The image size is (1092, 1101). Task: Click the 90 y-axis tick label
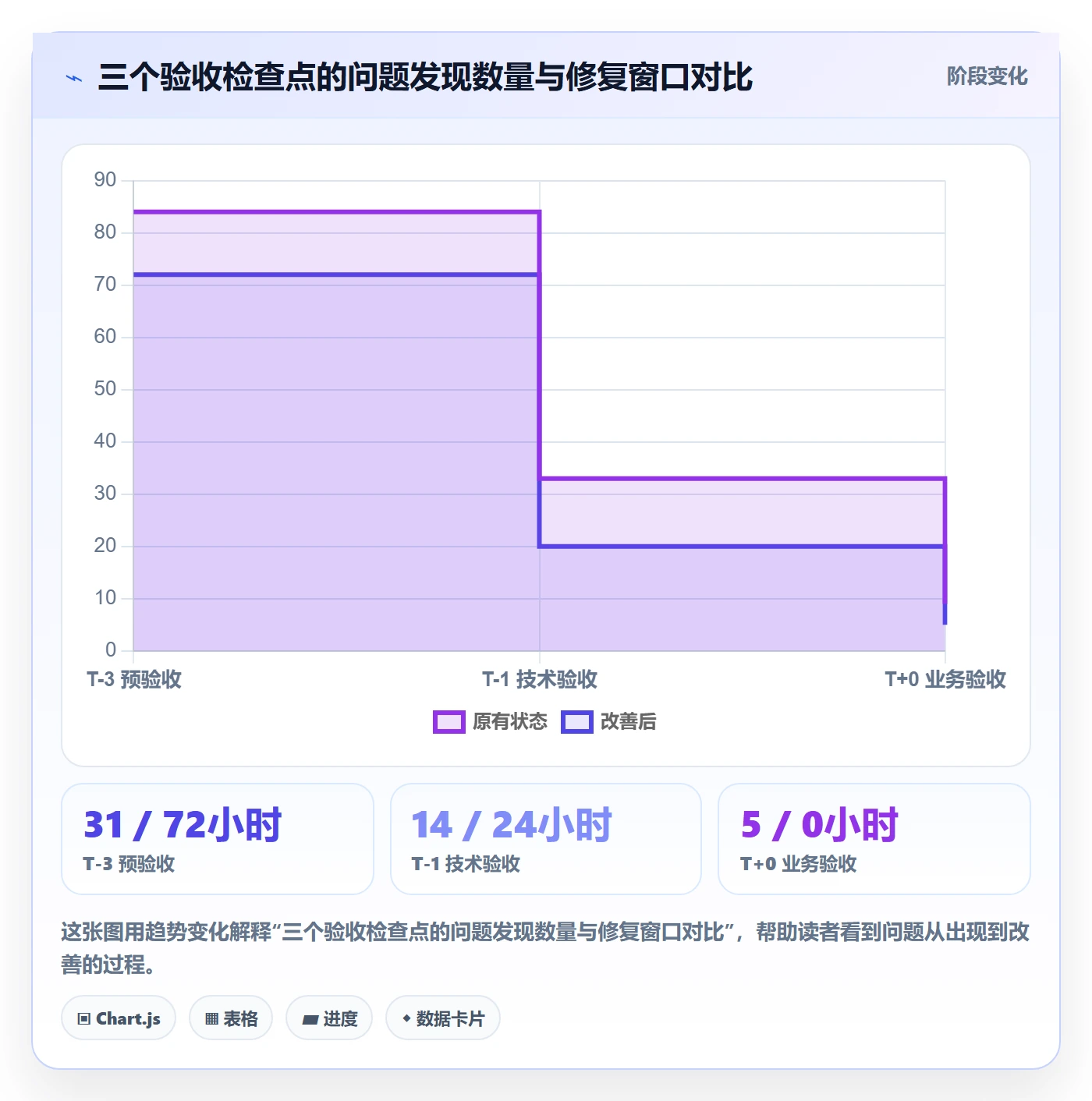coord(105,180)
